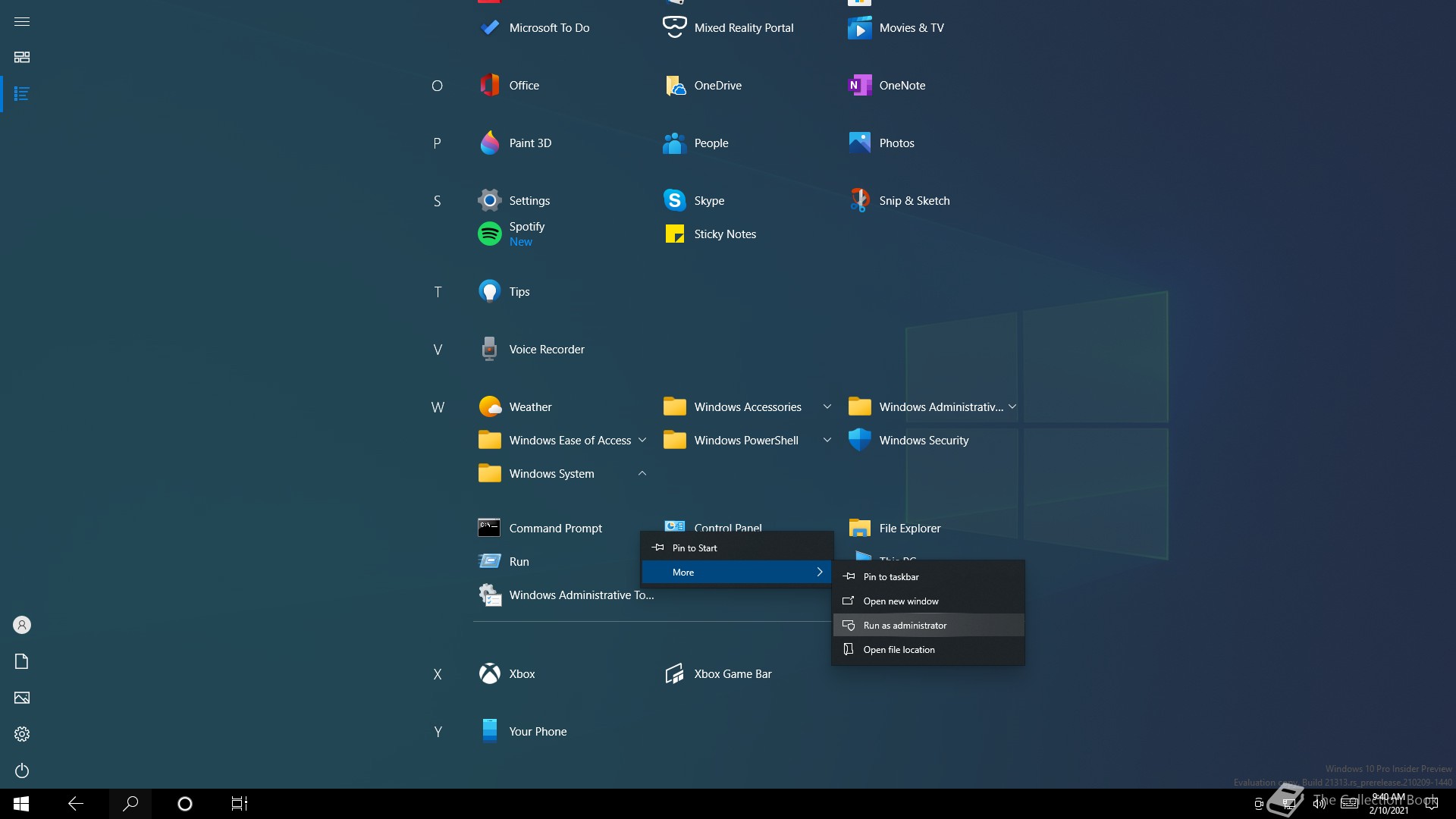1456x819 pixels.
Task: Open Settings gear in Start sidebar
Action: tap(22, 734)
